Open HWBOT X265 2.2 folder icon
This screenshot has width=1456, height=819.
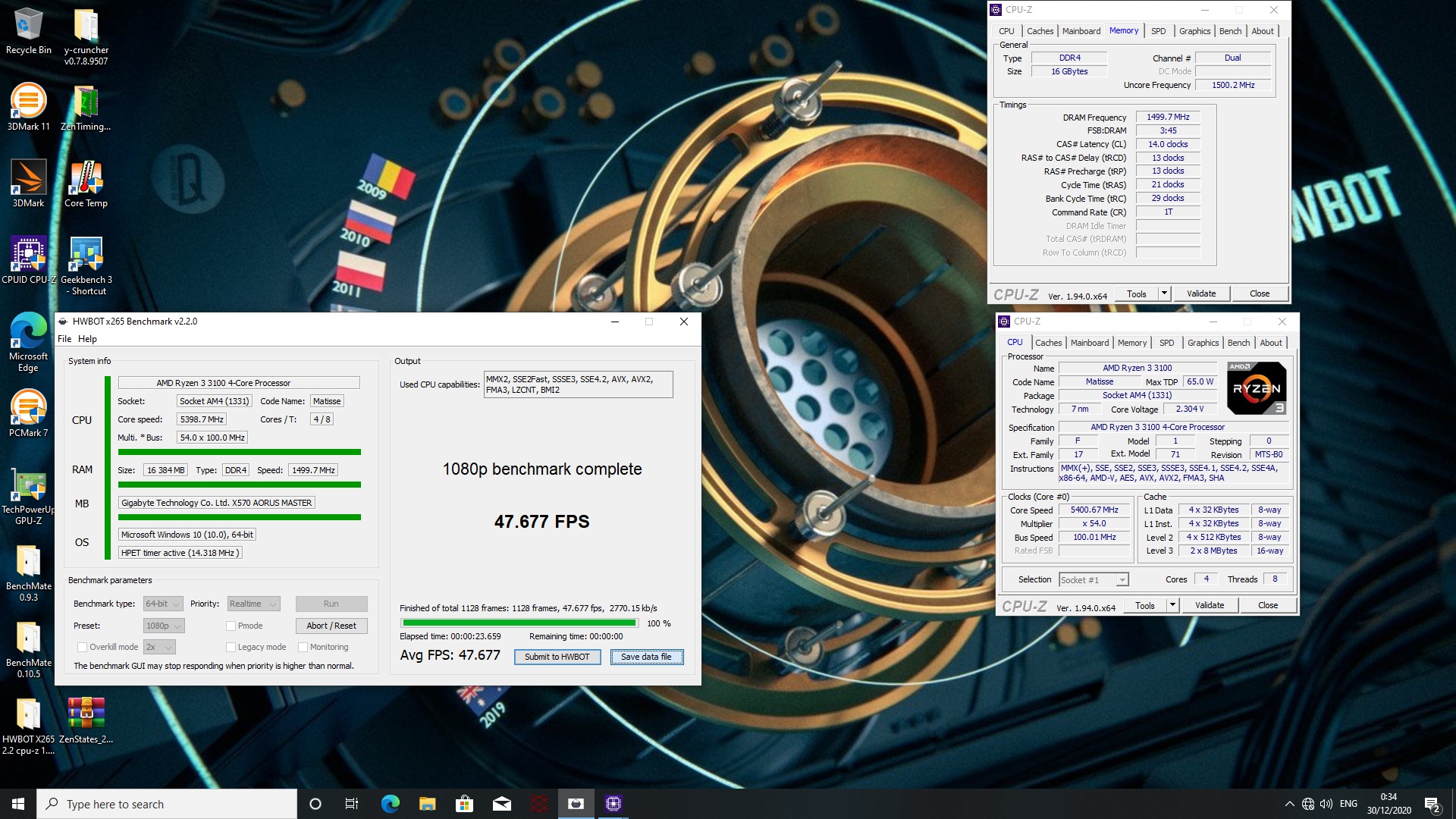coord(29,726)
